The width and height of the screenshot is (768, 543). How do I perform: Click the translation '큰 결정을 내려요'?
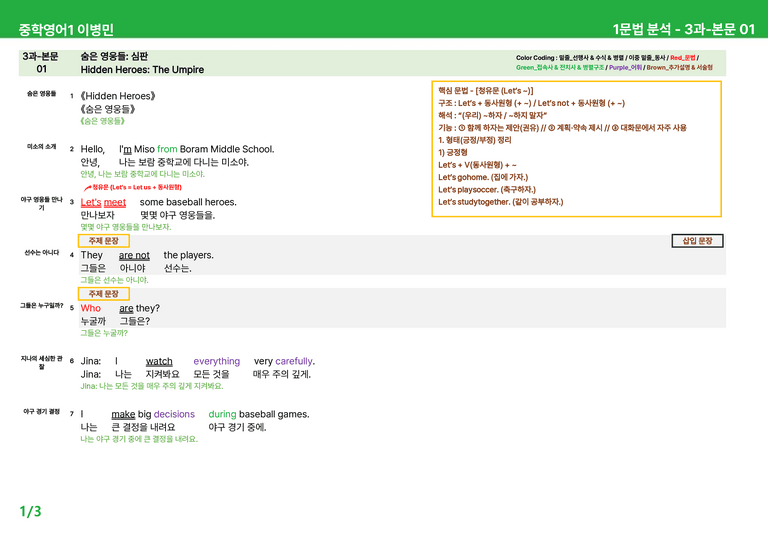click(144, 427)
